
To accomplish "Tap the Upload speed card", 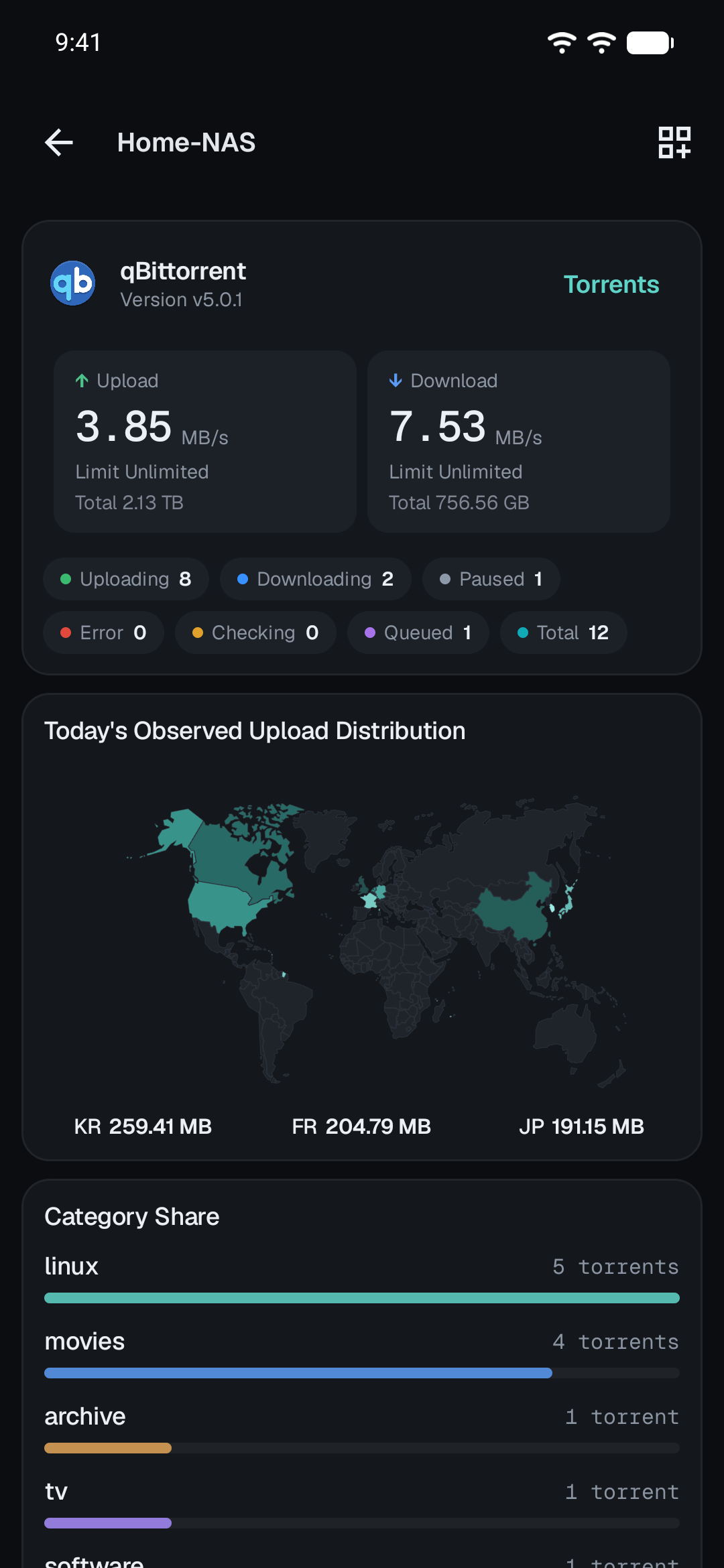I will tap(205, 442).
